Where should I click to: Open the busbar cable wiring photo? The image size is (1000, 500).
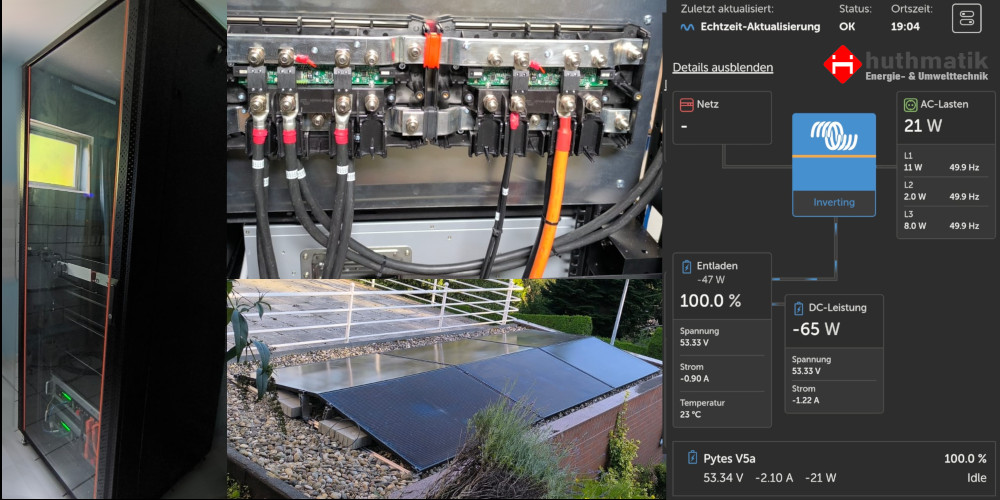(444, 140)
